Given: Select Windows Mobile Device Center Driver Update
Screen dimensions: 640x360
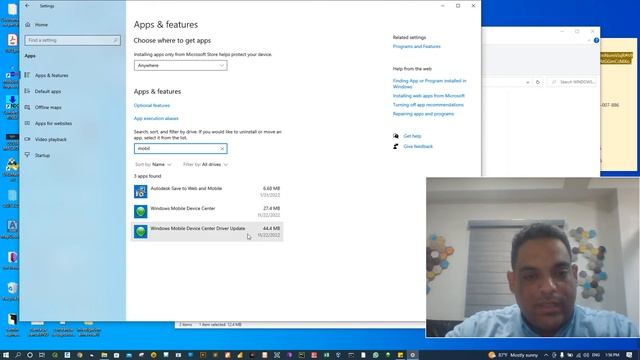Looking at the screenshot, I should pos(207,231).
